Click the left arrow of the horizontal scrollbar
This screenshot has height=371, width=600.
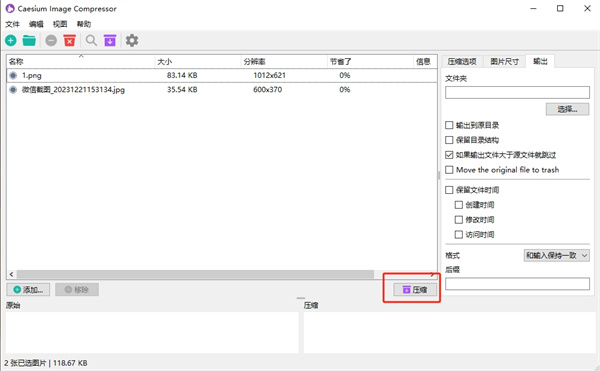pos(11,274)
